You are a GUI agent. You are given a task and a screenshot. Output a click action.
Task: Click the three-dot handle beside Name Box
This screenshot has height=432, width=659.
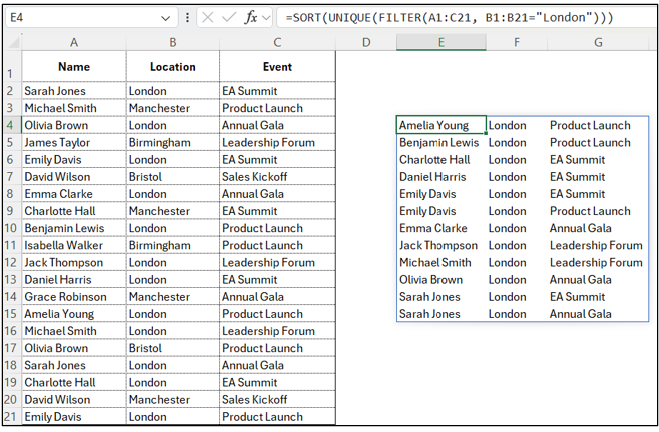pos(188,17)
